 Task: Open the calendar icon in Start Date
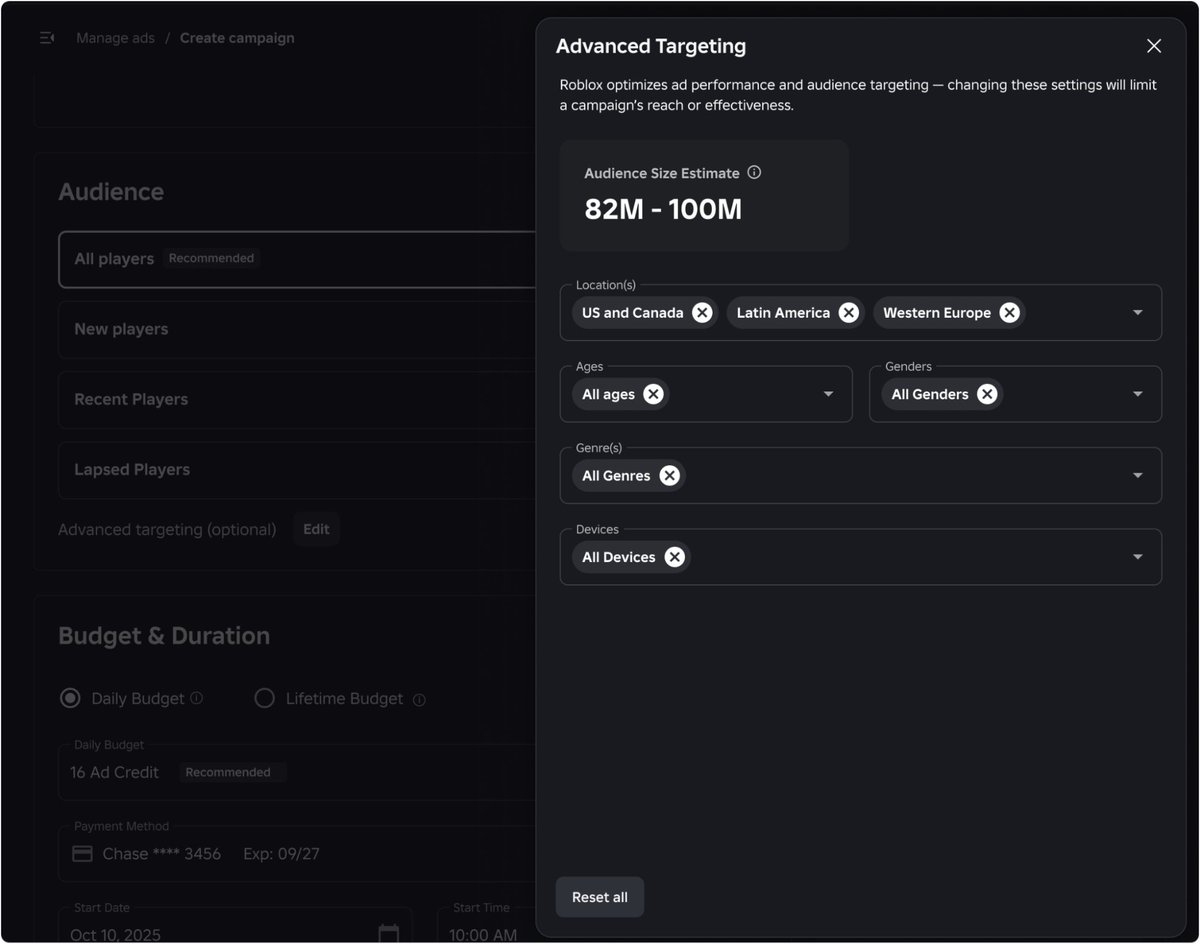point(388,930)
